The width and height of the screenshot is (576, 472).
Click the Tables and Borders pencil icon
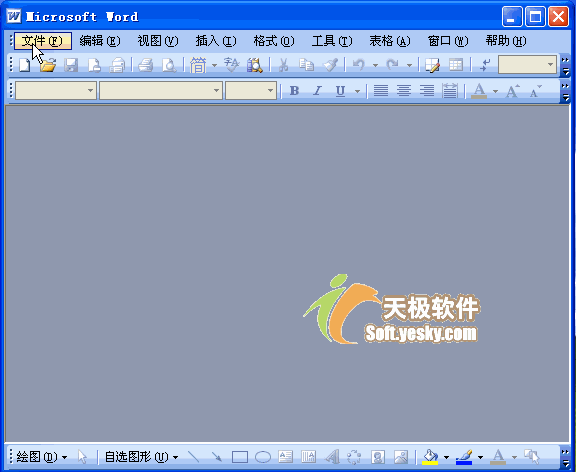click(432, 65)
